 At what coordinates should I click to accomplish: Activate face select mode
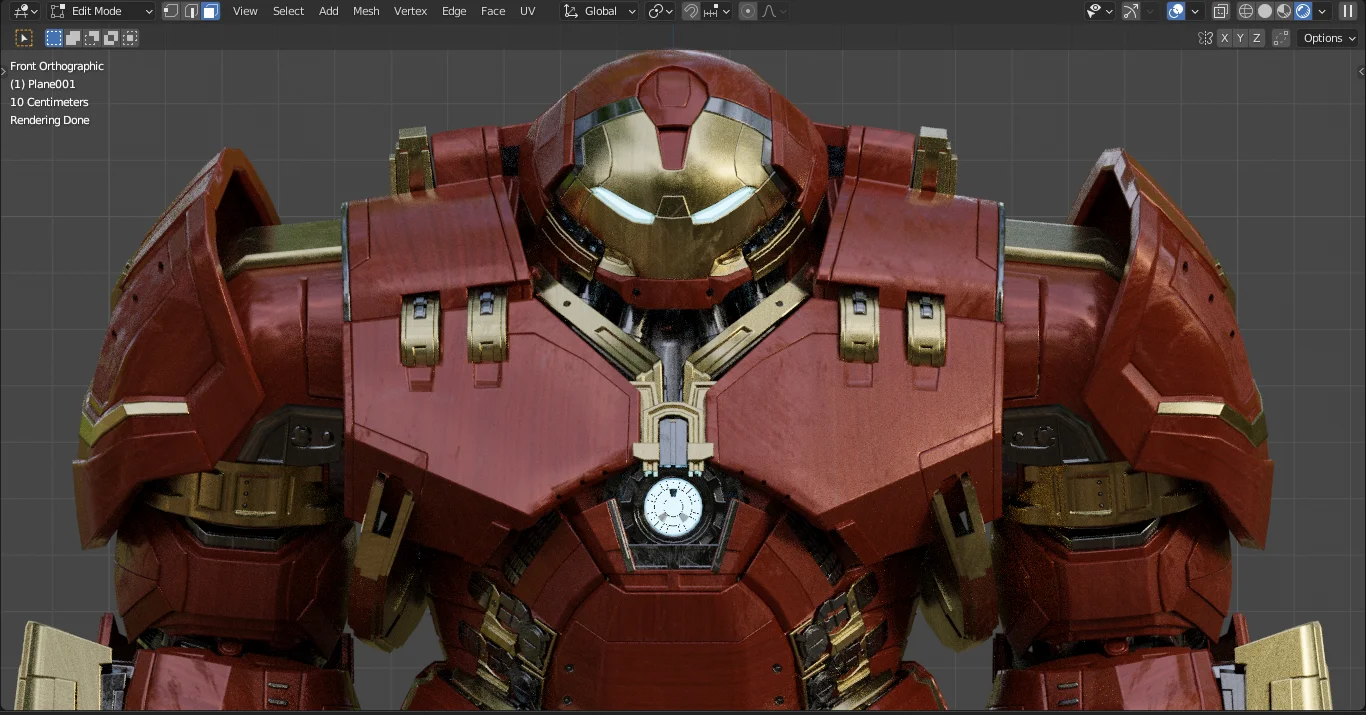tap(209, 11)
